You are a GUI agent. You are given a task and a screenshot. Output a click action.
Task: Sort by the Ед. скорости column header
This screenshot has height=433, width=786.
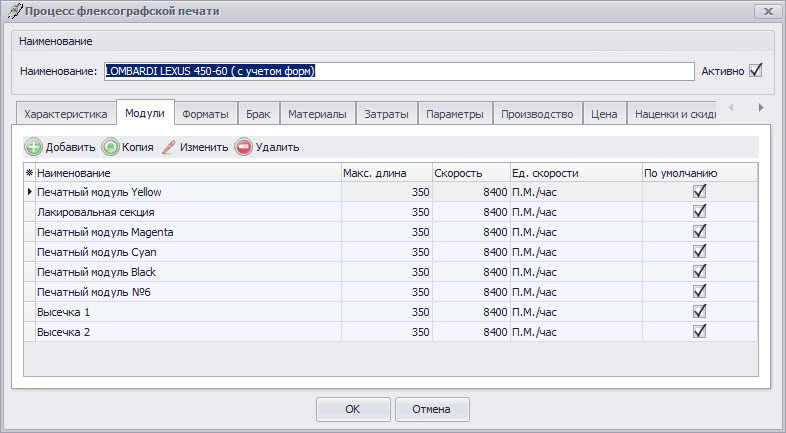tap(576, 173)
